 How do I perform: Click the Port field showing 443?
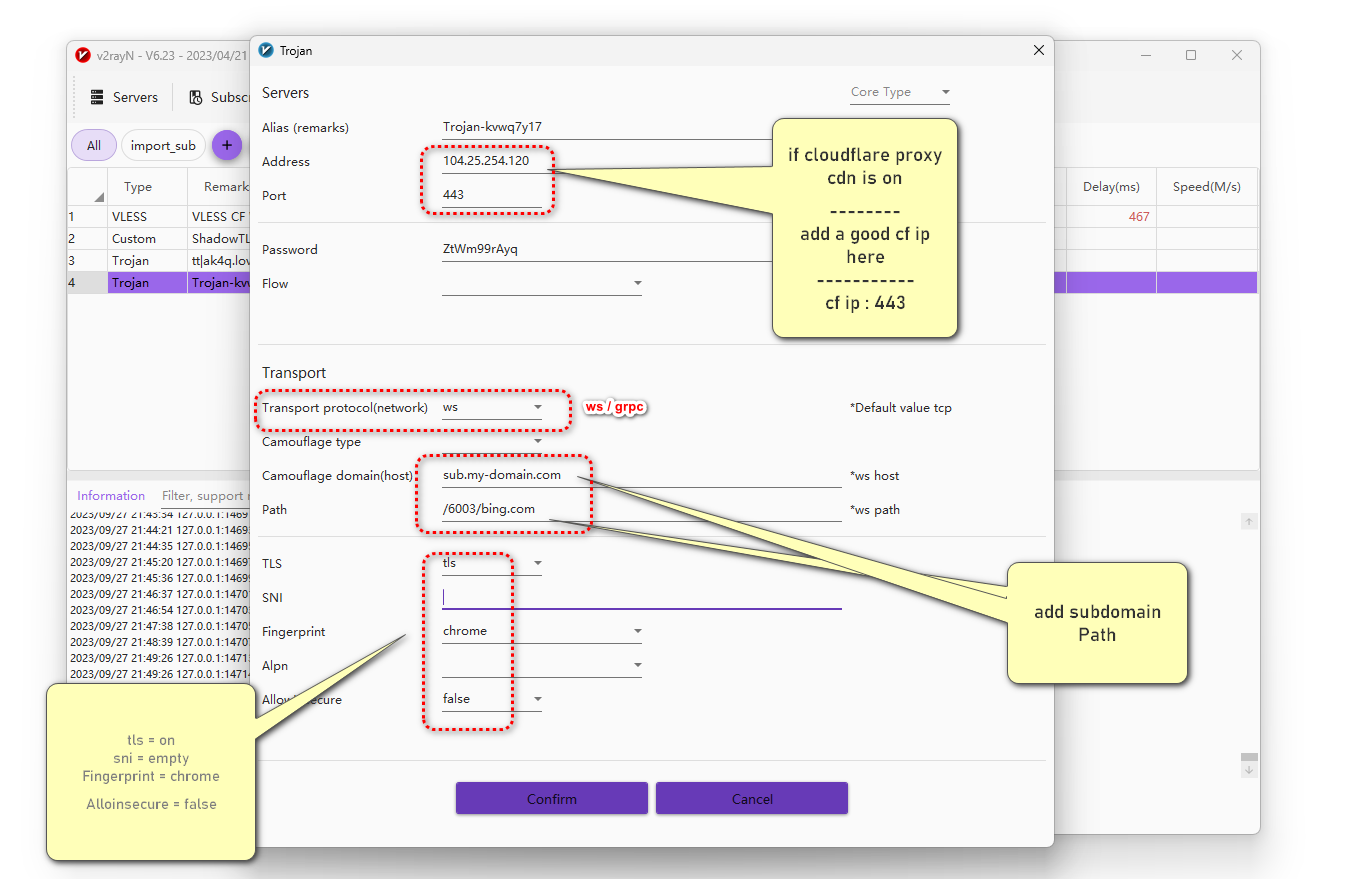pos(492,196)
